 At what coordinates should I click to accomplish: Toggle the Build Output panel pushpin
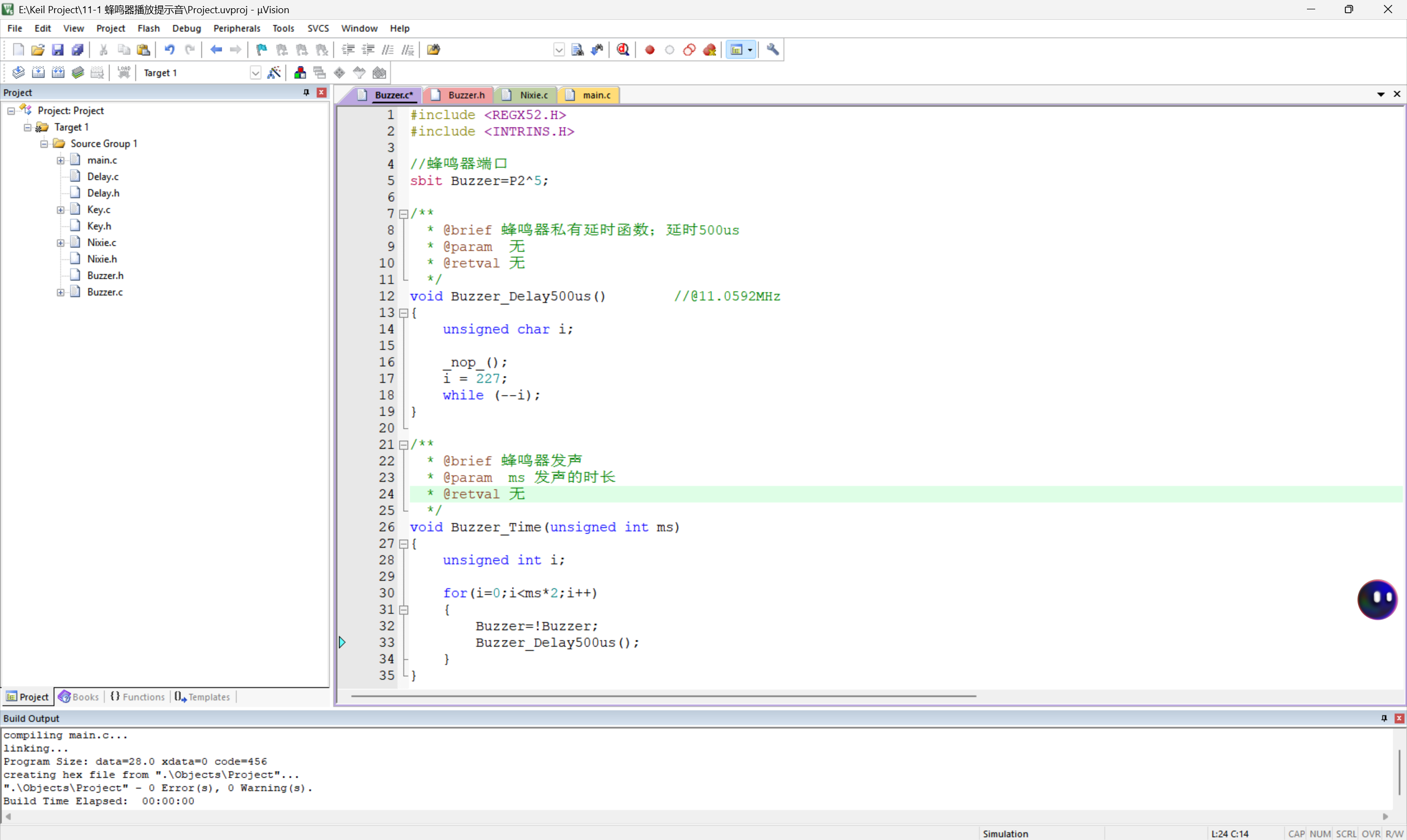pos(1384,718)
